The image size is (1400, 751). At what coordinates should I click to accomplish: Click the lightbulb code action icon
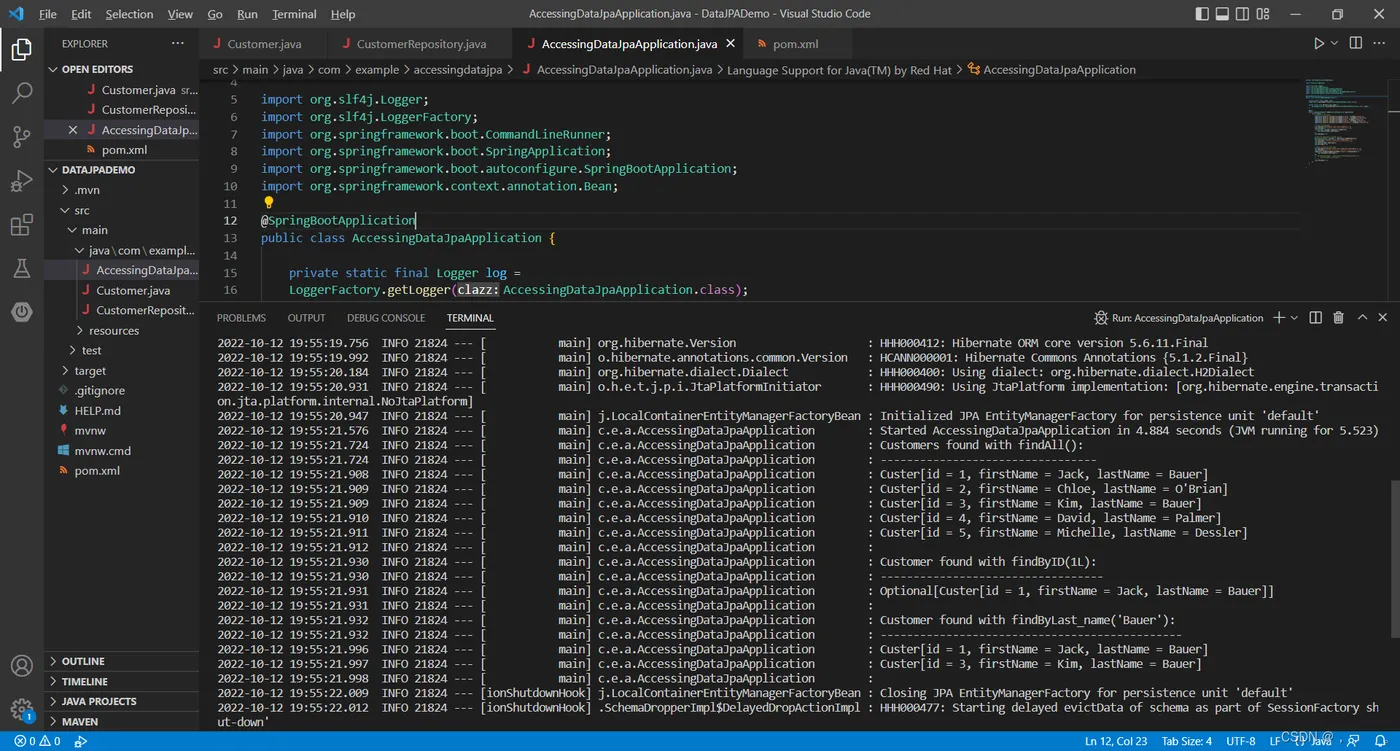pyautogui.click(x=268, y=203)
